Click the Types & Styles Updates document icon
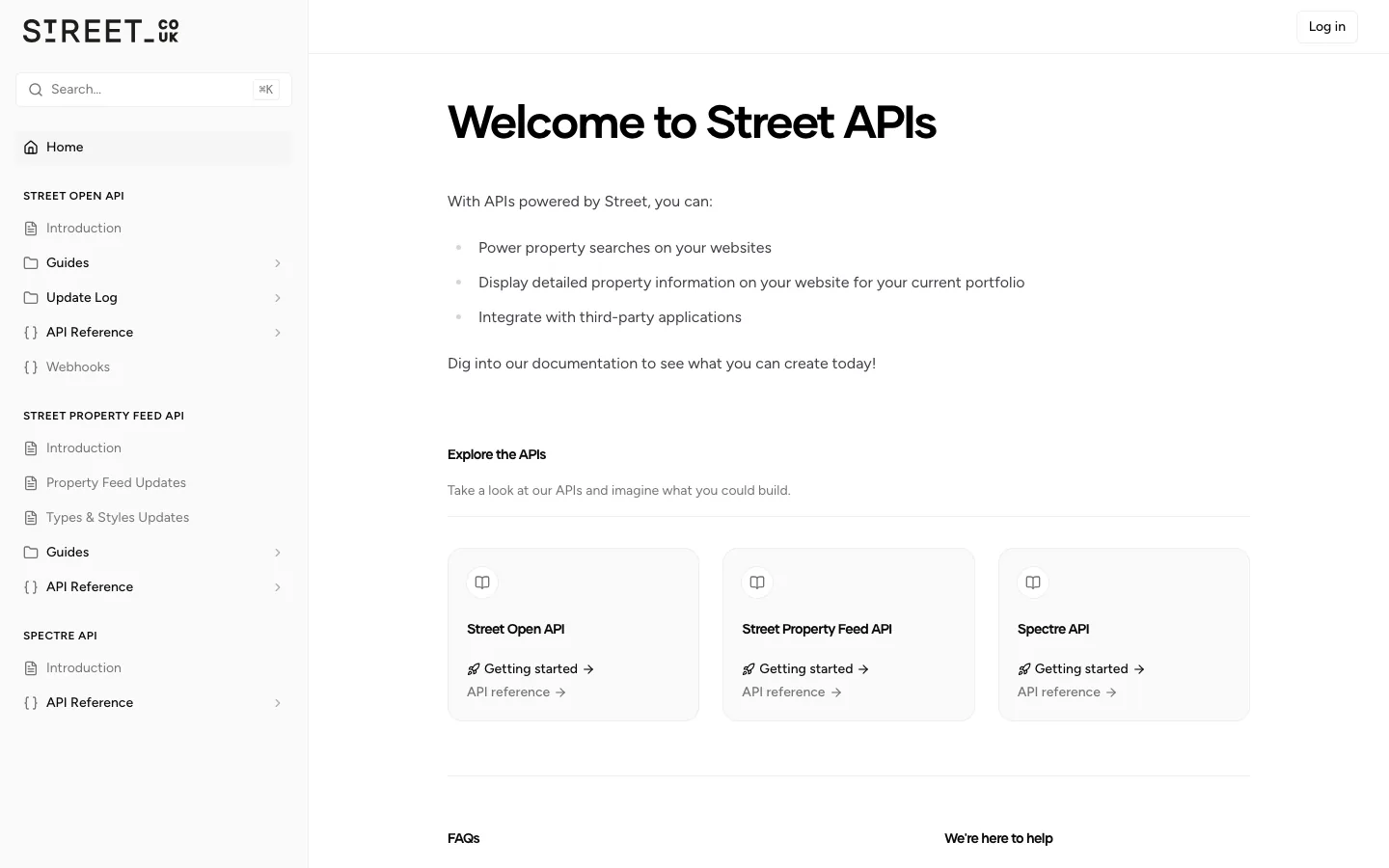Image resolution: width=1389 pixels, height=868 pixels. (31, 518)
